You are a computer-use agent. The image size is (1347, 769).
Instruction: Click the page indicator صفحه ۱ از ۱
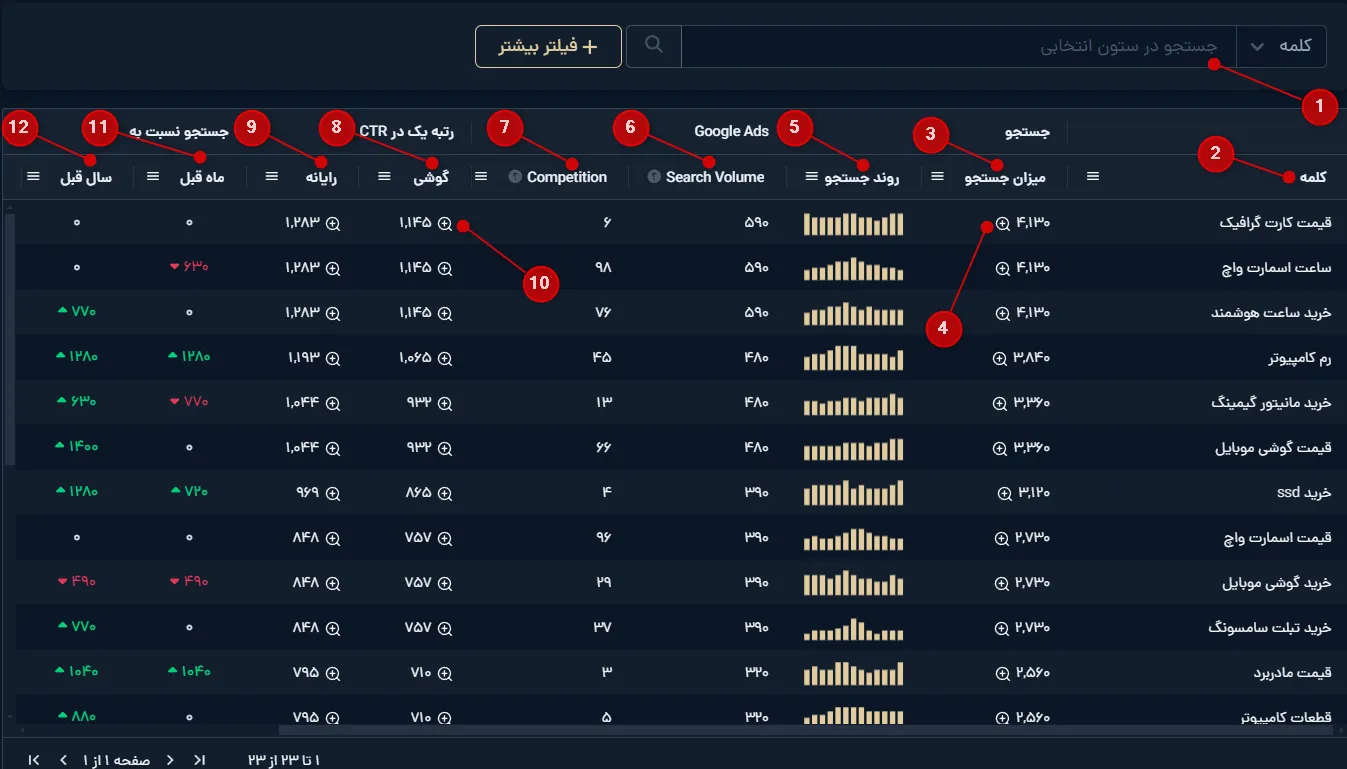point(116,760)
